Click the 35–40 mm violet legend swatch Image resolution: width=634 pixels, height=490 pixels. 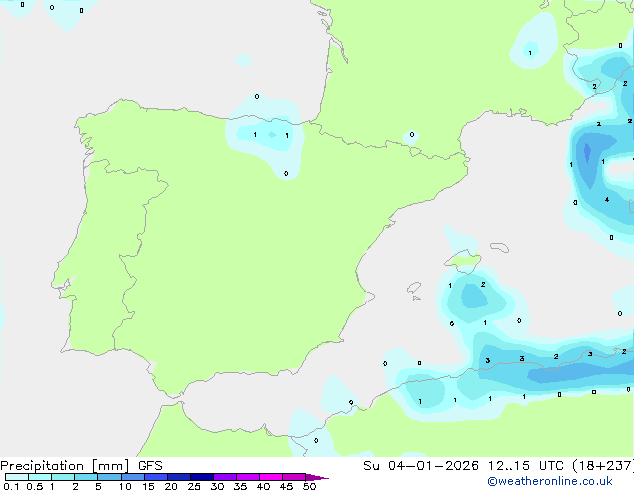point(248,477)
